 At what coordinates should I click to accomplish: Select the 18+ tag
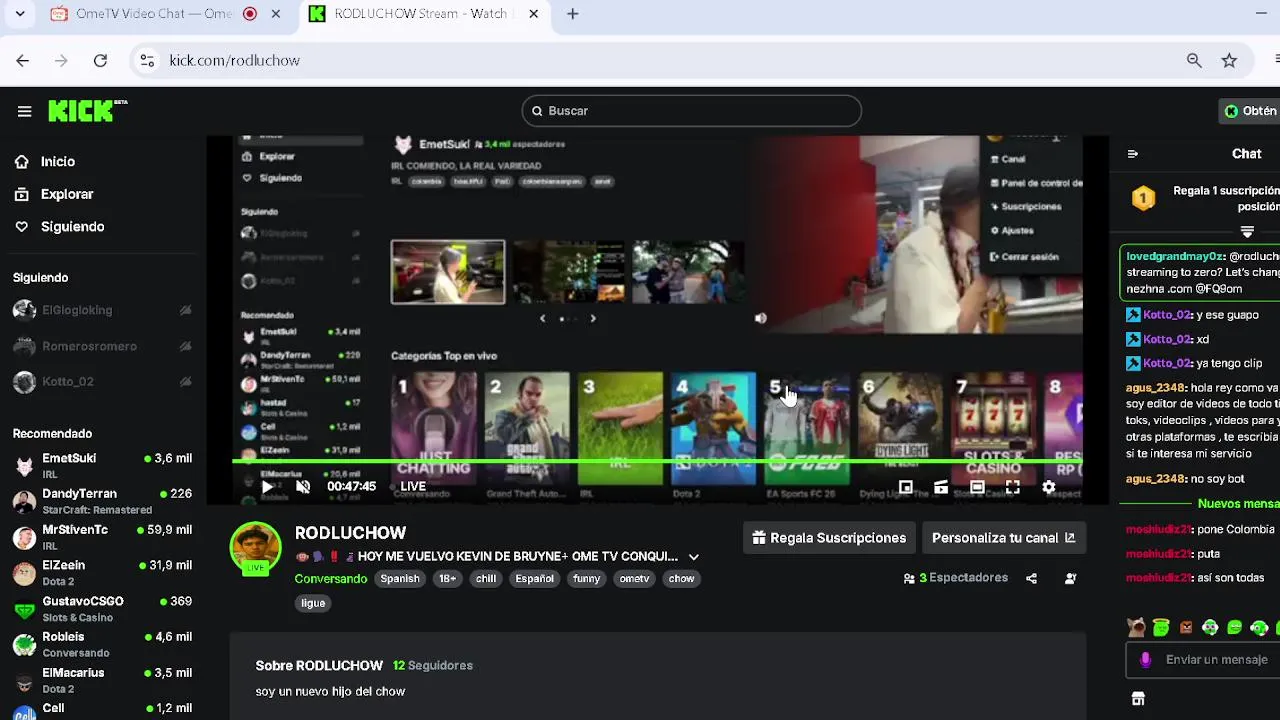click(x=447, y=579)
